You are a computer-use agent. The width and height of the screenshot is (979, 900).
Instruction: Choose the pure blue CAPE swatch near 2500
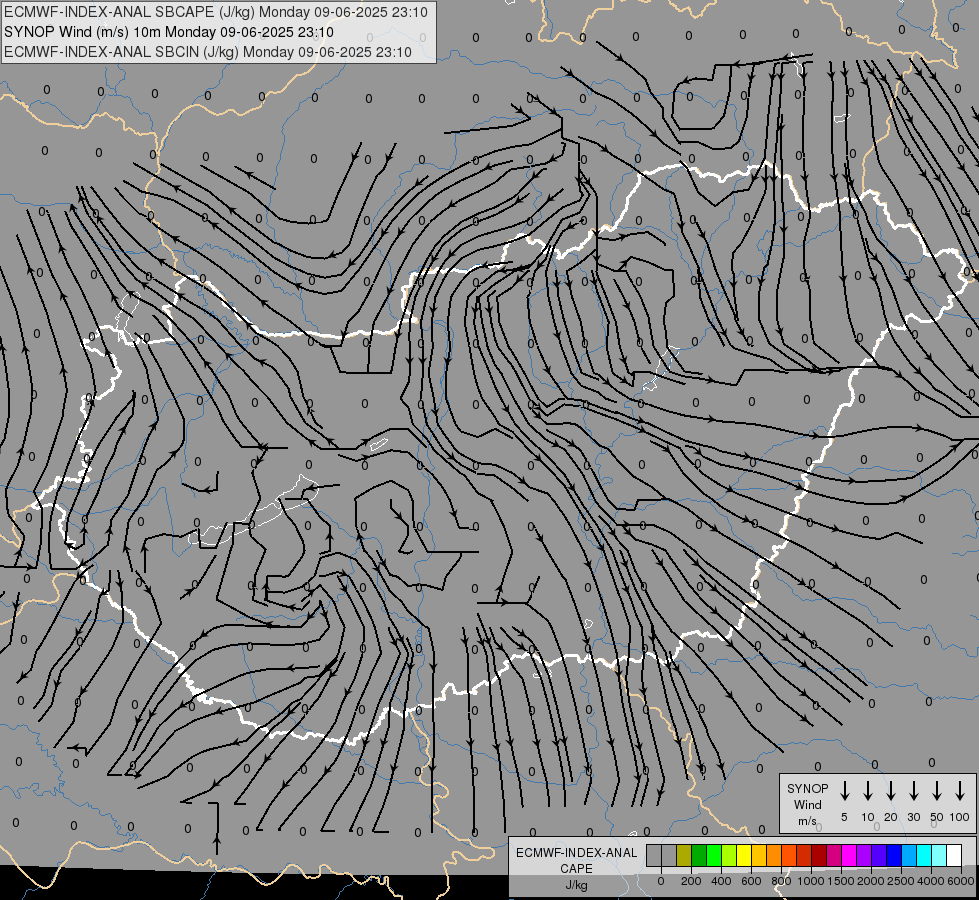pyautogui.click(x=894, y=856)
